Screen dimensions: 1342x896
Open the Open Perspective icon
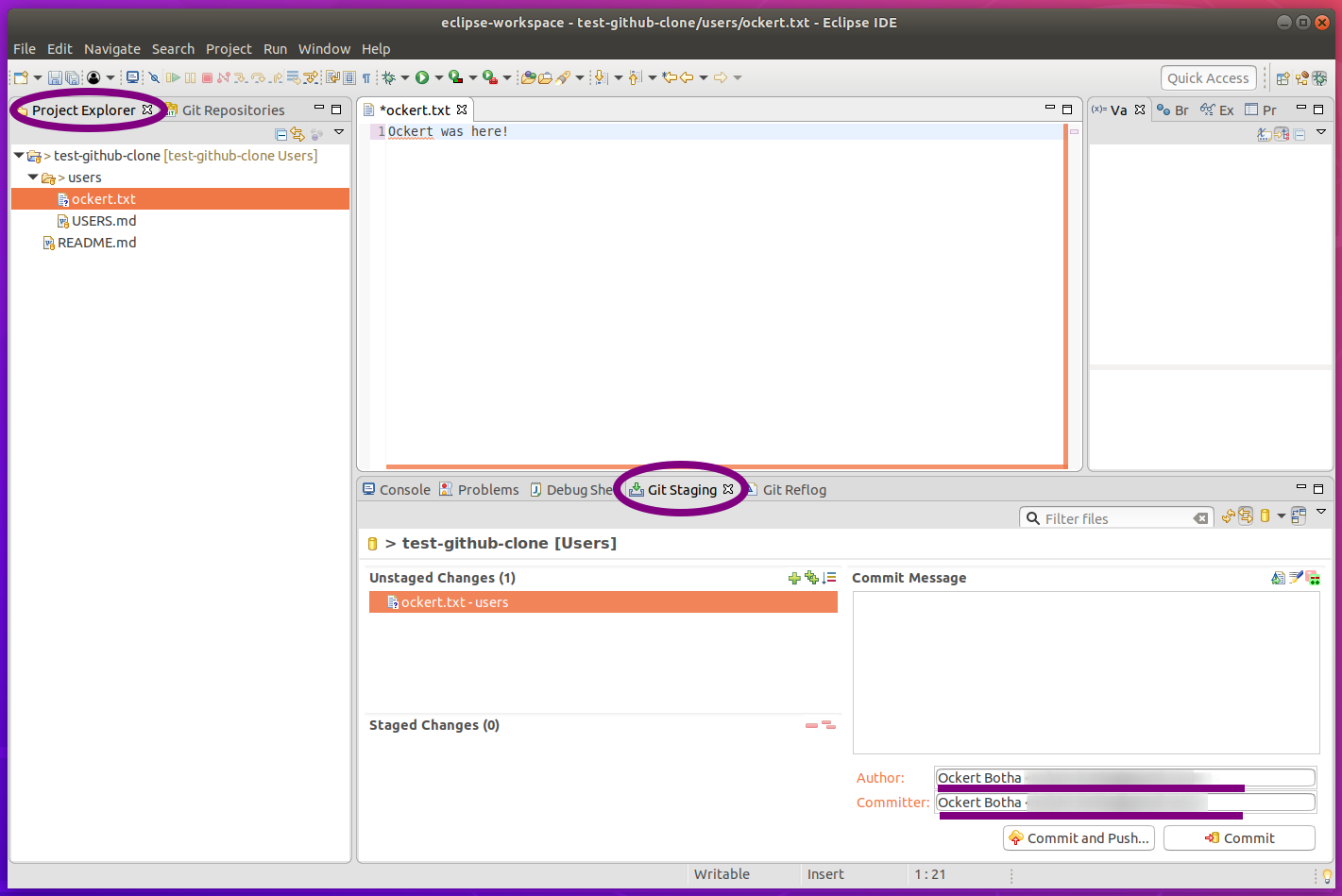coord(1283,78)
